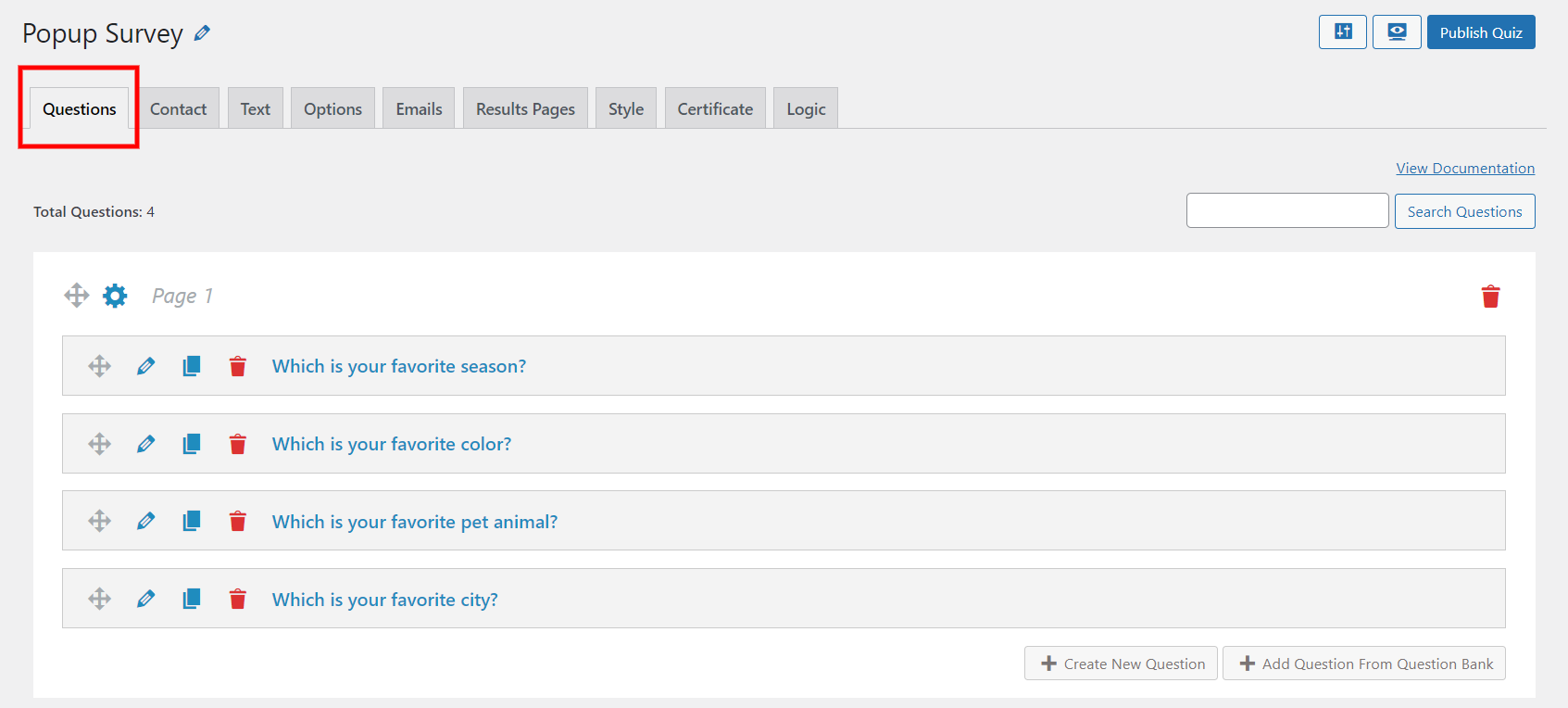Switch to the Style tab

(626, 108)
